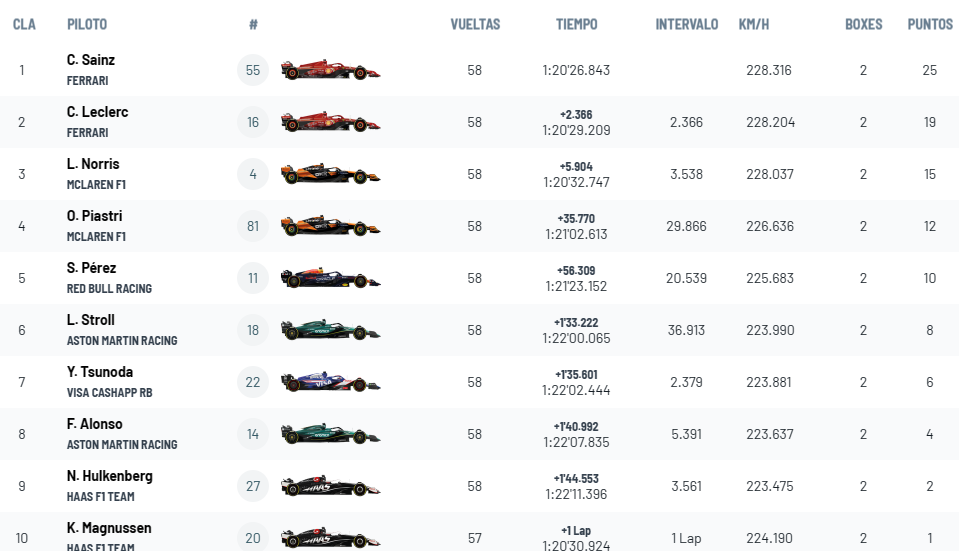Sort by the PUNTOS column header
959x551 pixels.
coord(930,24)
